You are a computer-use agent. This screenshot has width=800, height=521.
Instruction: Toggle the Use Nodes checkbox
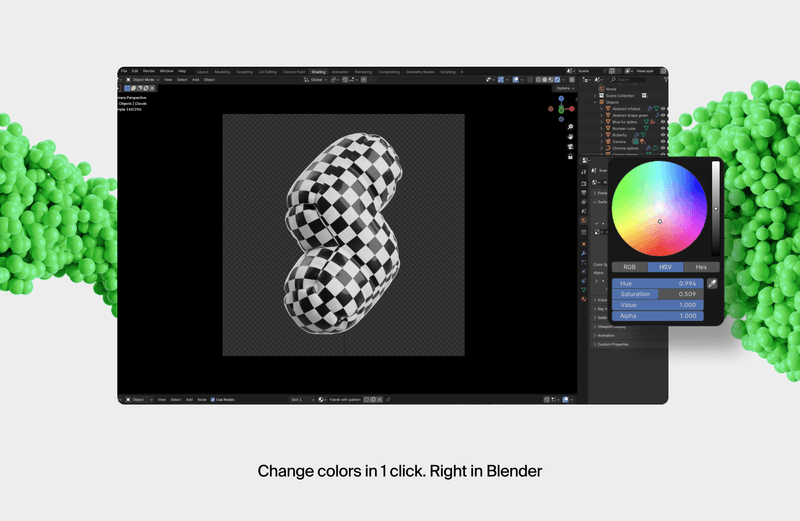[x=214, y=399]
